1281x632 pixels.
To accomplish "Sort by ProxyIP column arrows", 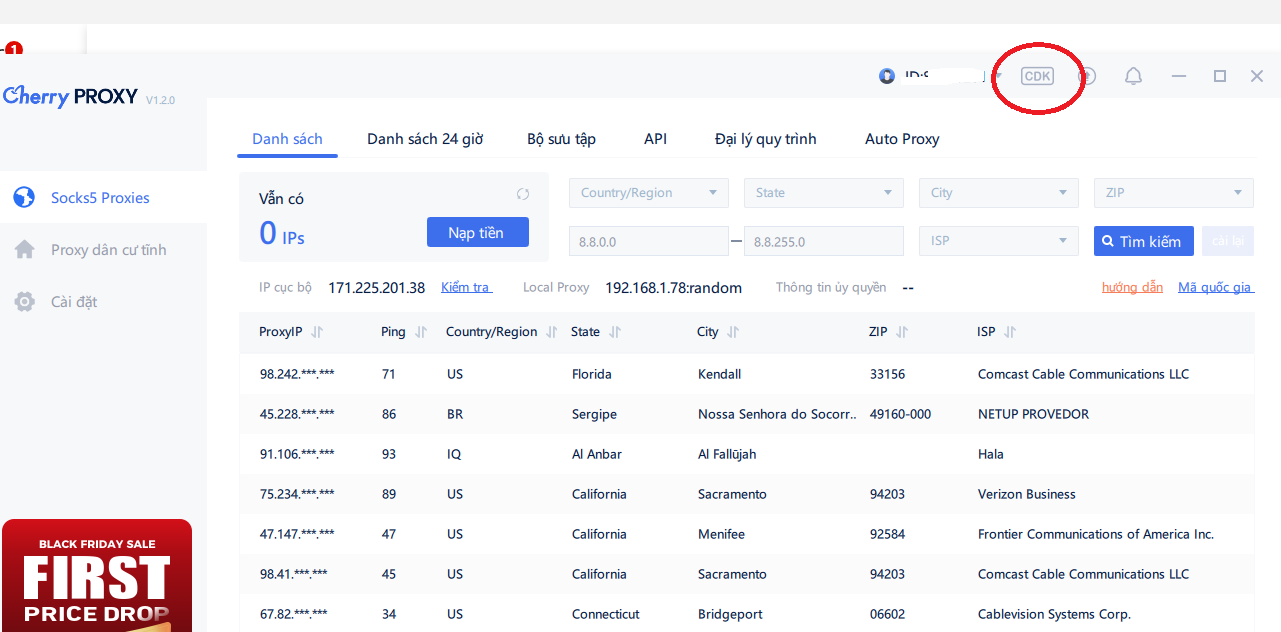I will click(x=317, y=332).
